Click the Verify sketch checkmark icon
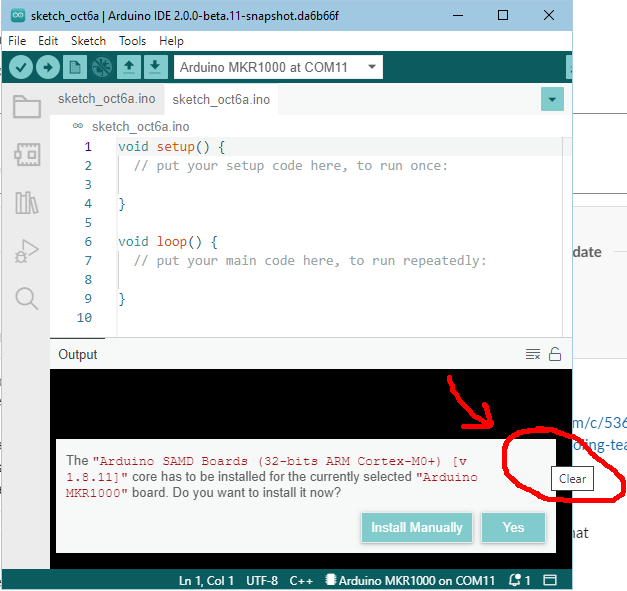The height and width of the screenshot is (591, 627). pos(21,67)
